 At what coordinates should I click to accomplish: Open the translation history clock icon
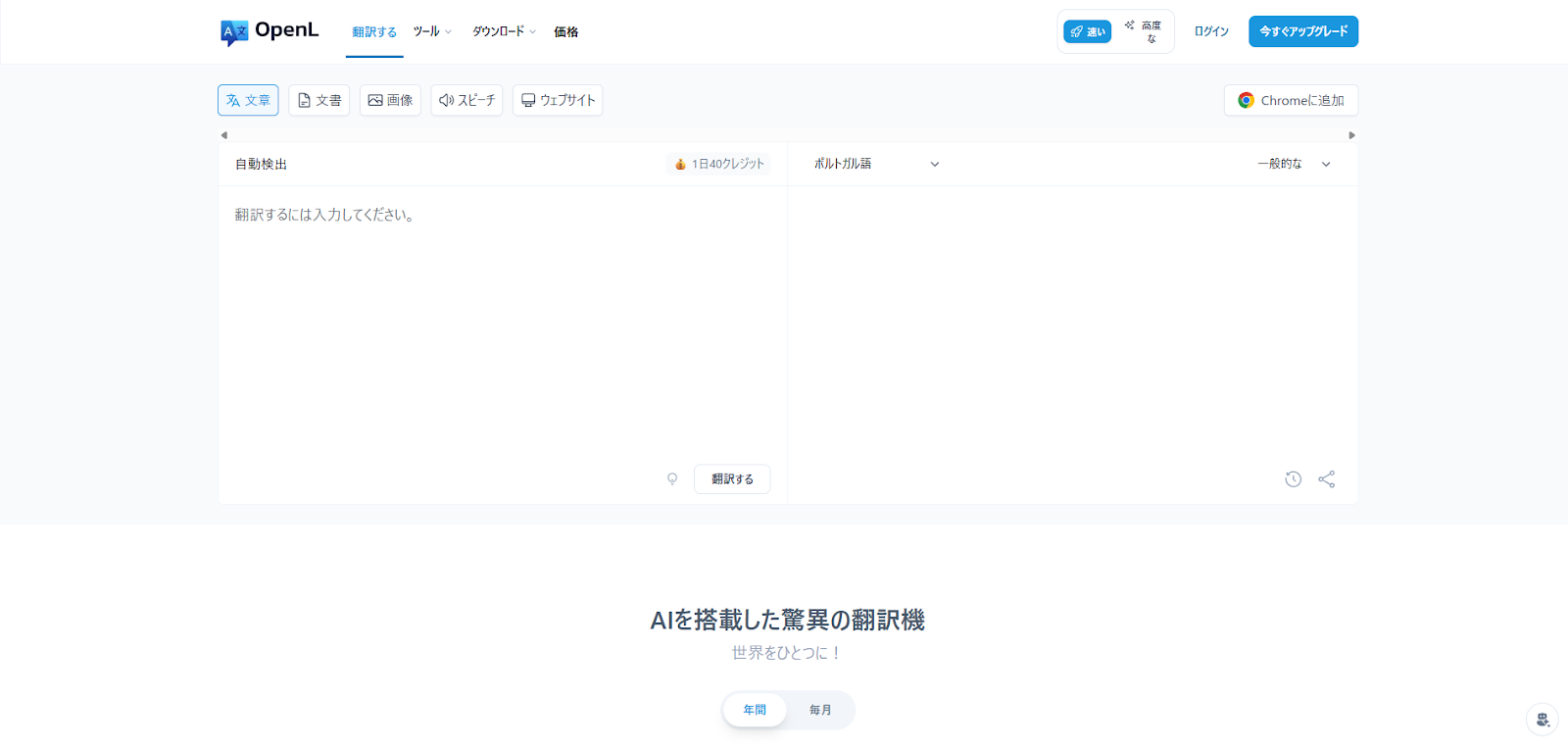pyautogui.click(x=1294, y=479)
